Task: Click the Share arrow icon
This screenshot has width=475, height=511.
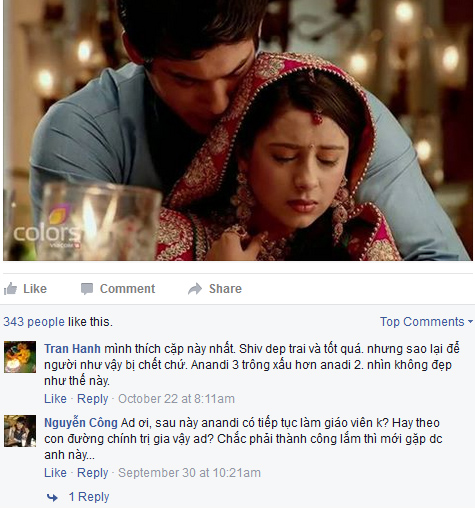Action: [x=195, y=289]
